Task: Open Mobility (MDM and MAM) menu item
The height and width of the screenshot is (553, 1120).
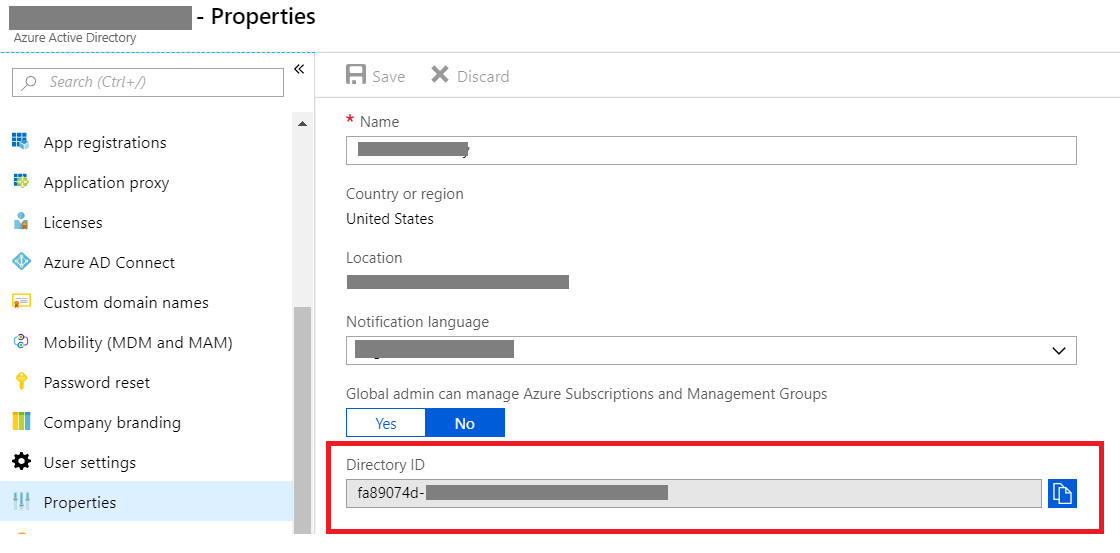Action: click(x=138, y=342)
